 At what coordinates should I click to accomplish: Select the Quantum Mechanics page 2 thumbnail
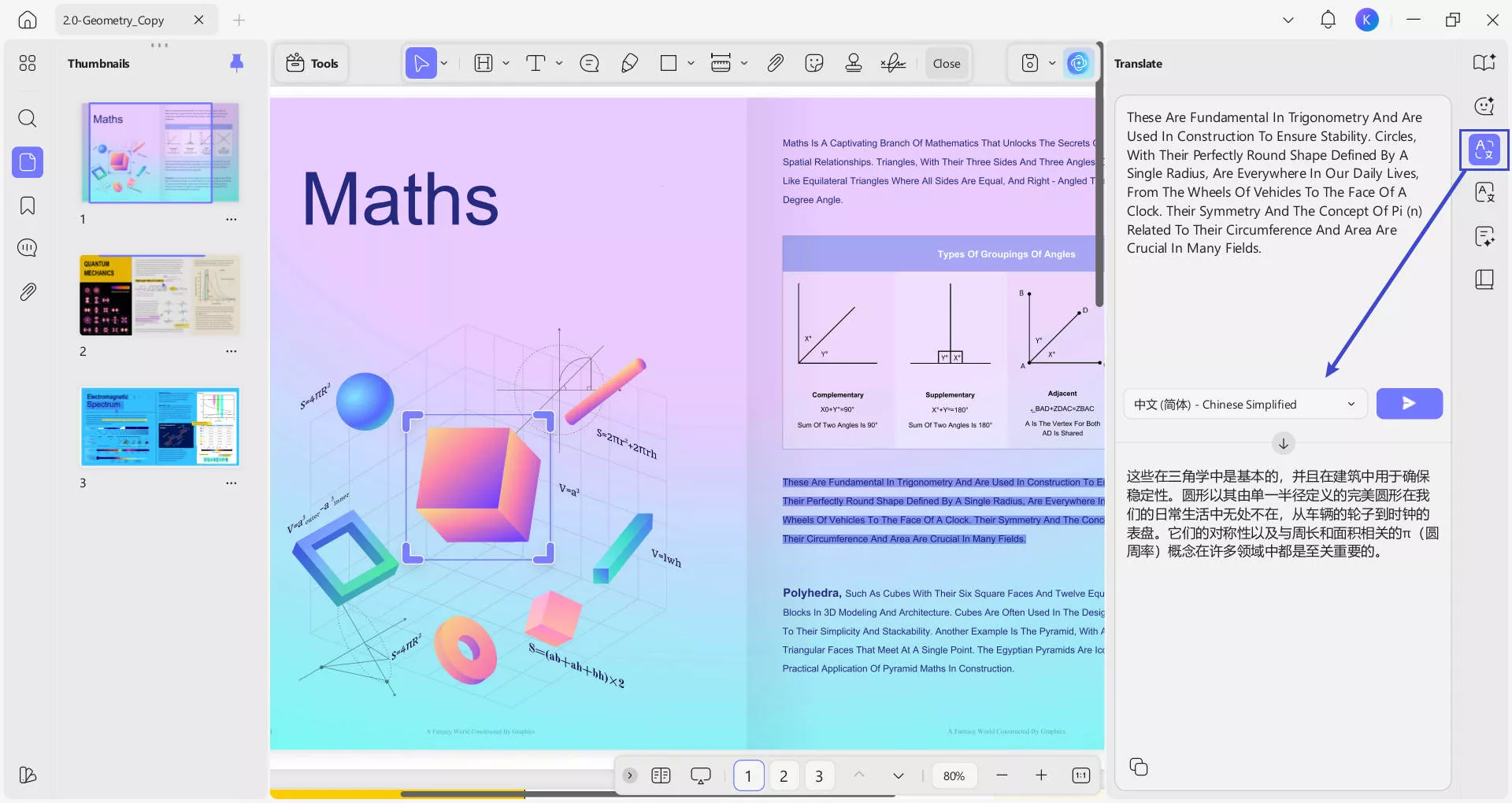click(160, 295)
